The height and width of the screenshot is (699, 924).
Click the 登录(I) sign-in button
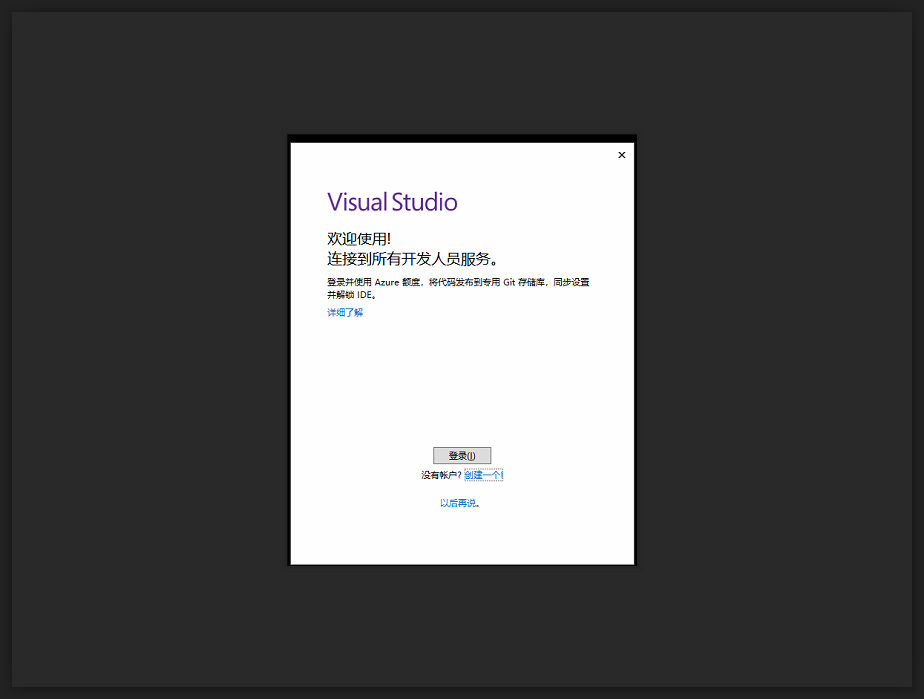pos(462,455)
